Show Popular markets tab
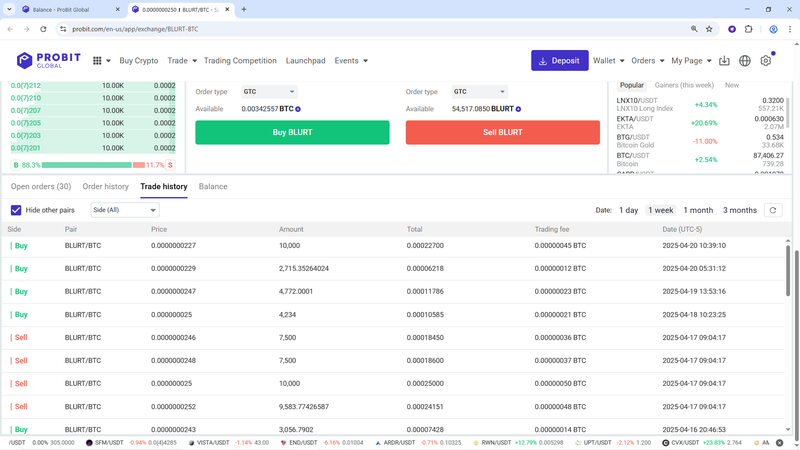The height and width of the screenshot is (450, 800). [632, 85]
